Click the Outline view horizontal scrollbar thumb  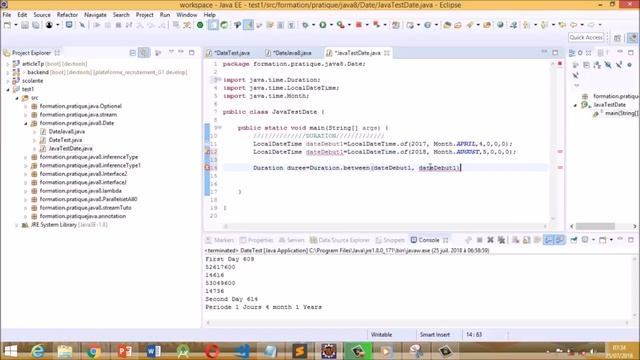(x=595, y=226)
